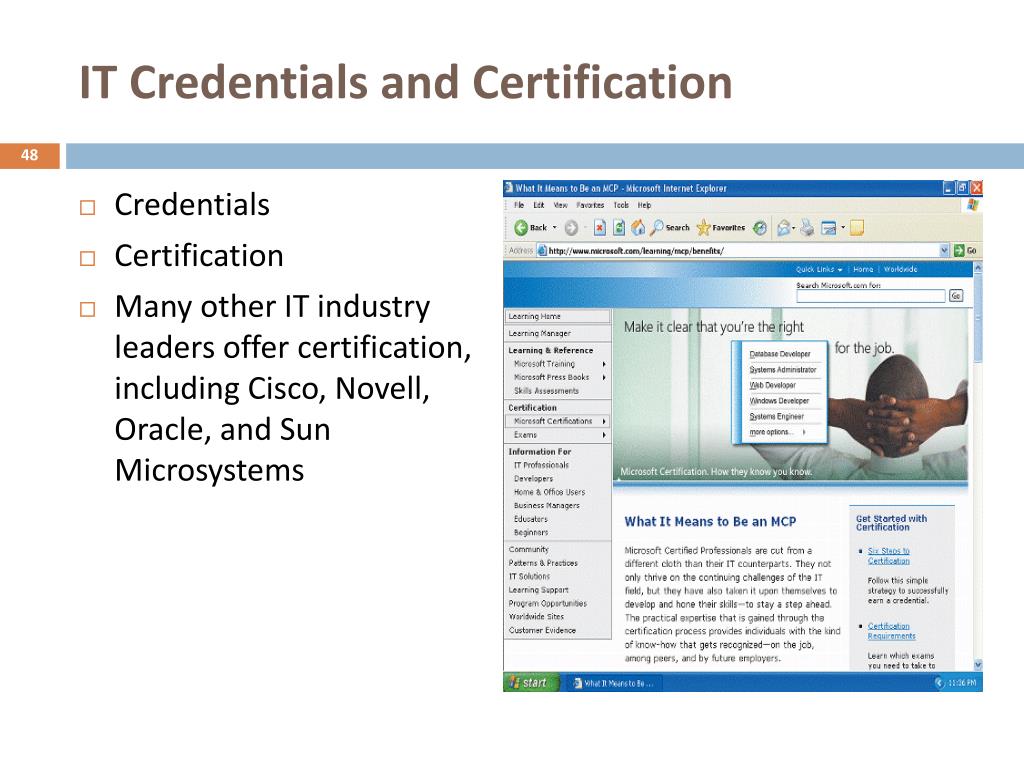This screenshot has width=1024, height=768.
Task: Open the Forward history dropdown arrow
Action: coord(584,227)
